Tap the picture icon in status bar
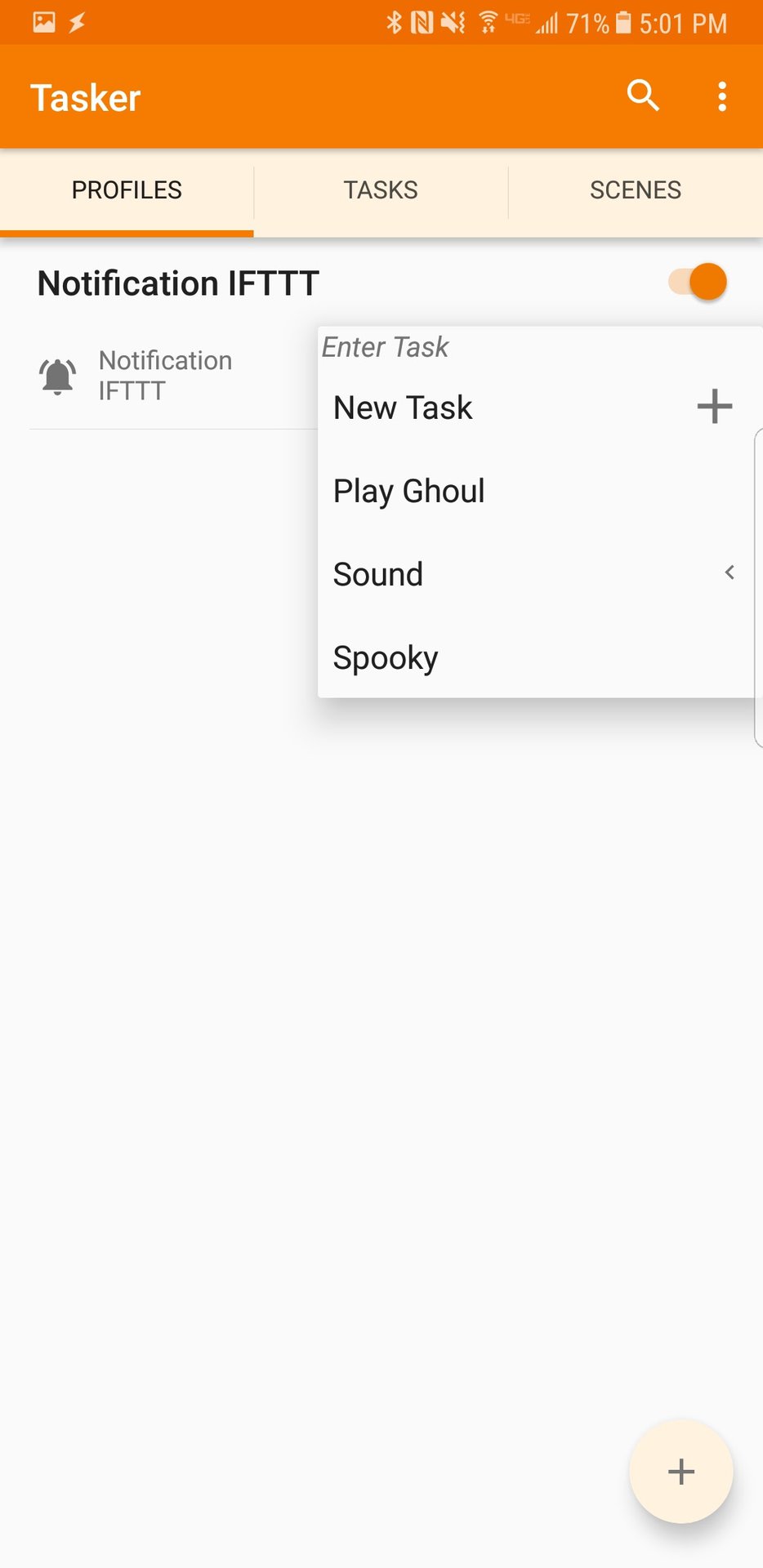The width and height of the screenshot is (763, 1568). tap(44, 22)
